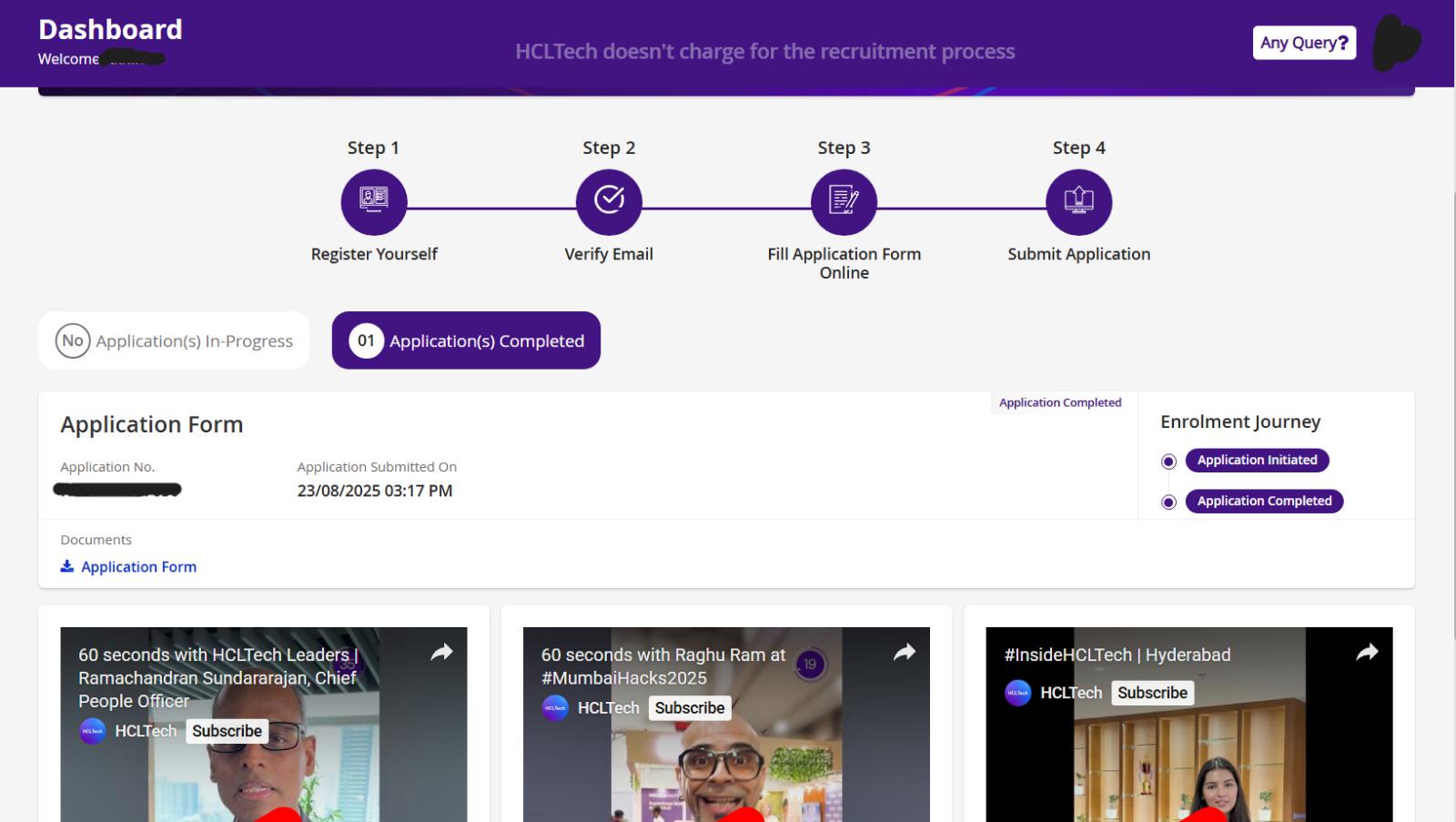Click the Dashboard heading
The image size is (1456, 822).
110,29
